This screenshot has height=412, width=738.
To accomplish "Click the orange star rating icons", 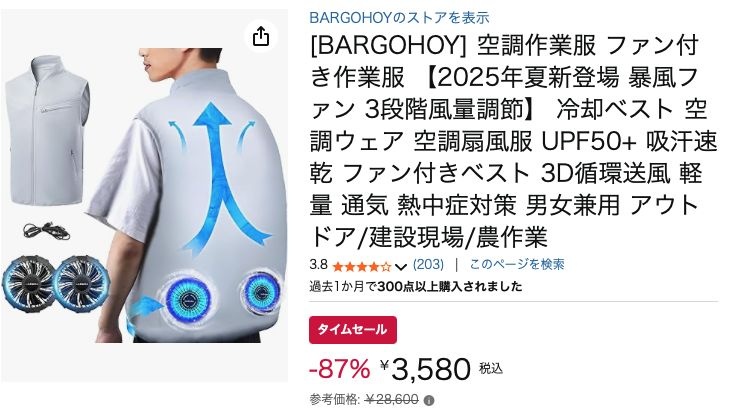I will click(x=361, y=267).
